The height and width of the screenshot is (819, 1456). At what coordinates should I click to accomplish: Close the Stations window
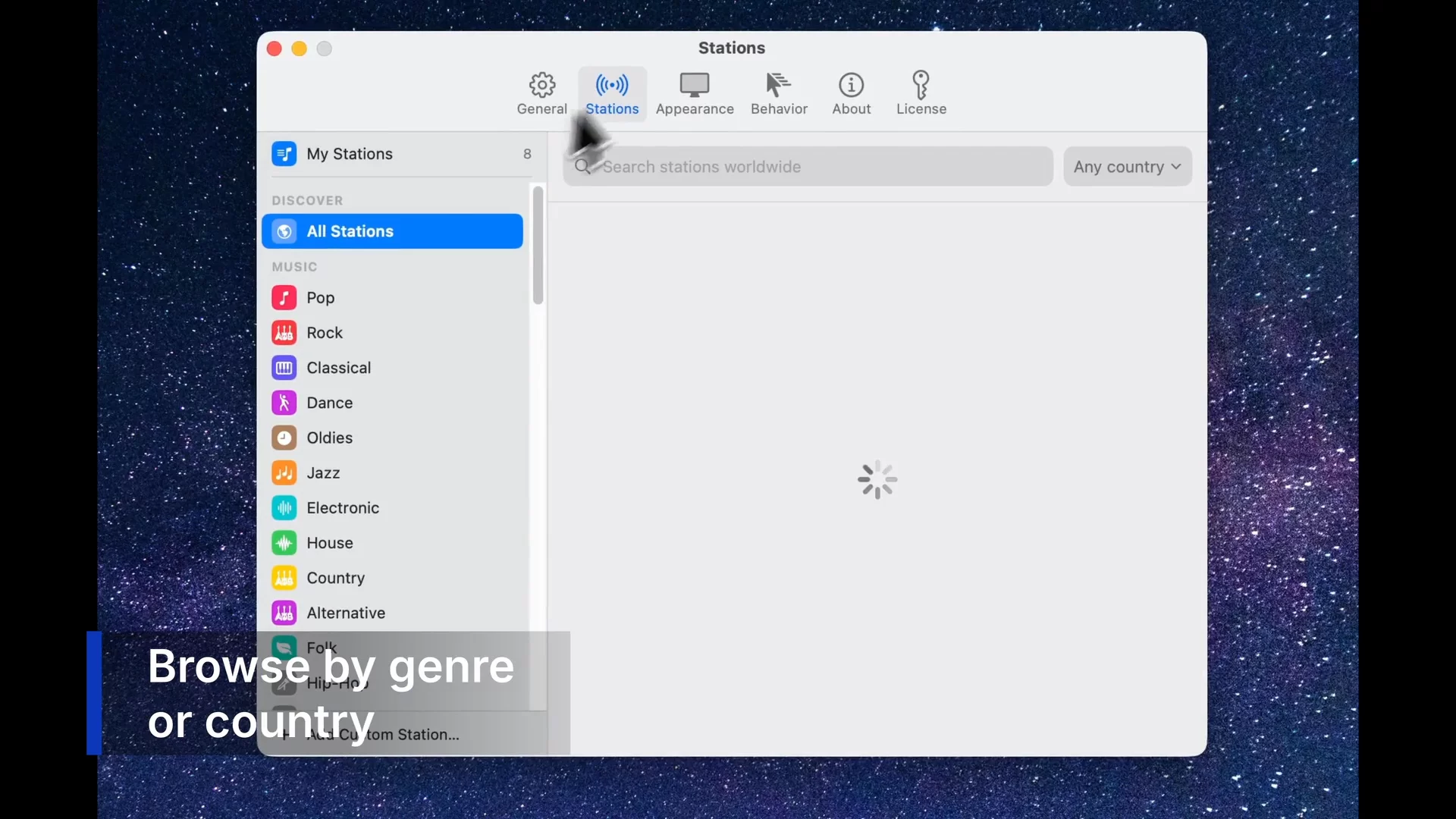point(275,49)
